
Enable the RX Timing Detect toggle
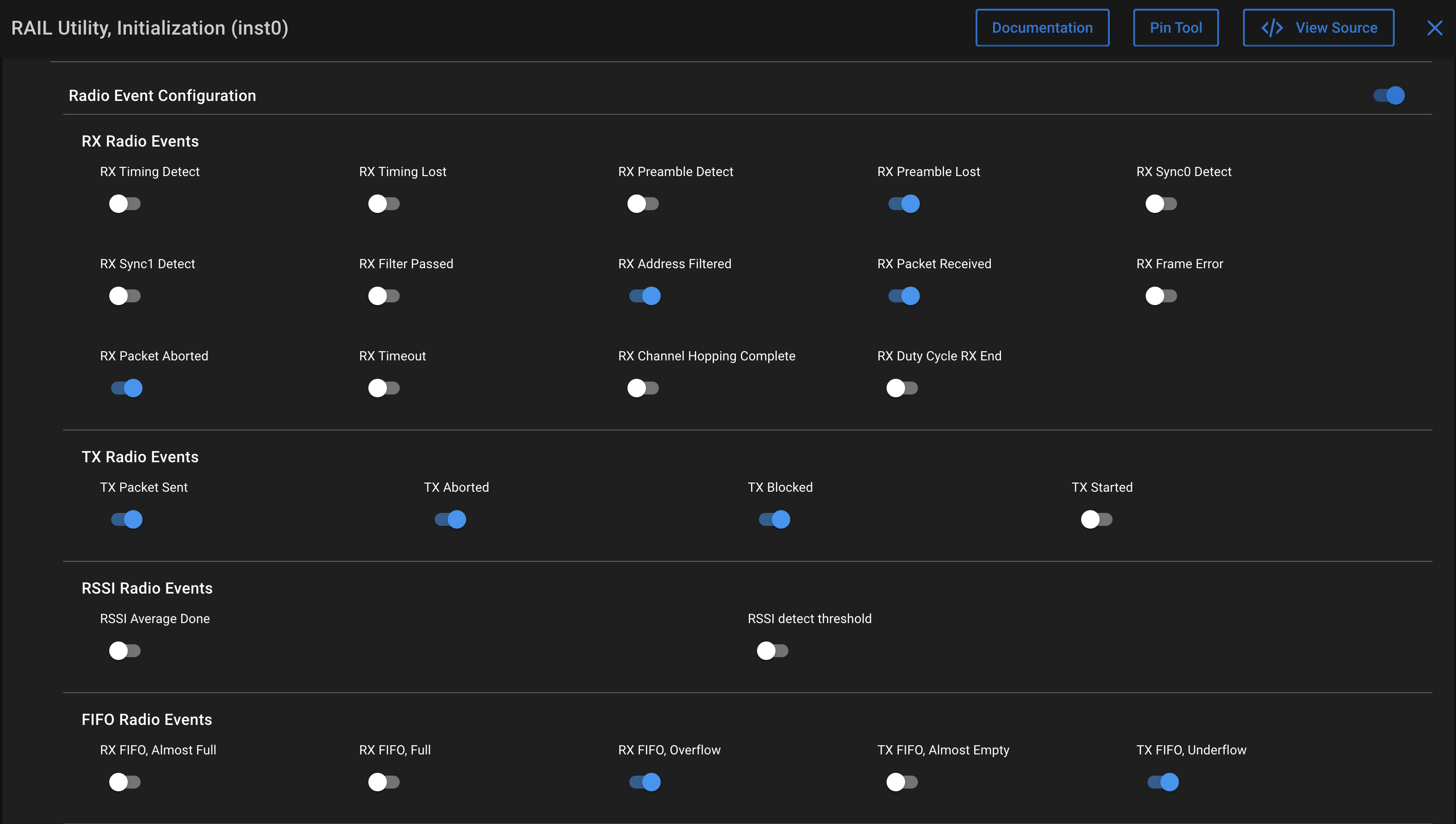124,204
